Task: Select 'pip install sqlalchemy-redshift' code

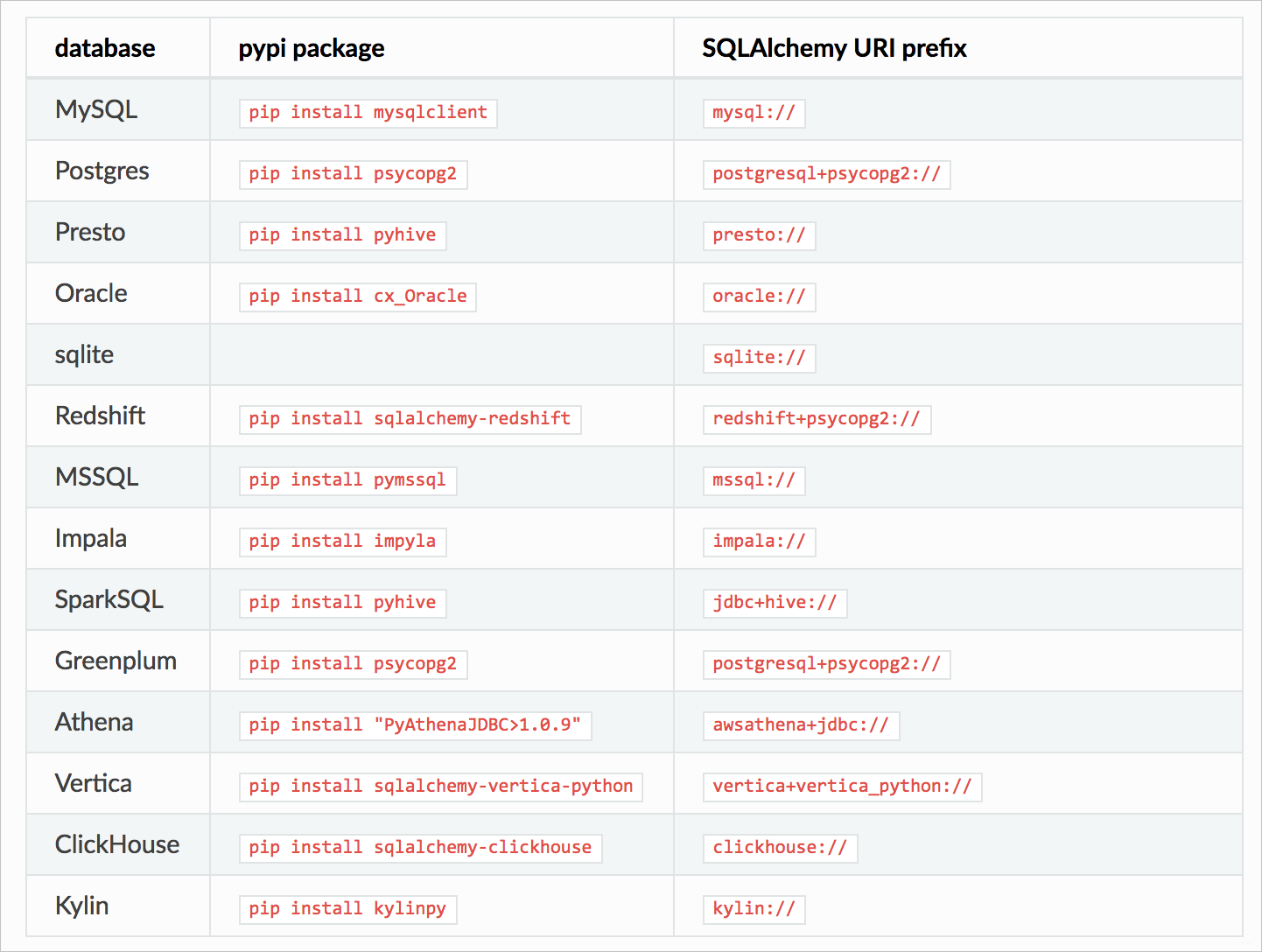Action: coord(410,419)
